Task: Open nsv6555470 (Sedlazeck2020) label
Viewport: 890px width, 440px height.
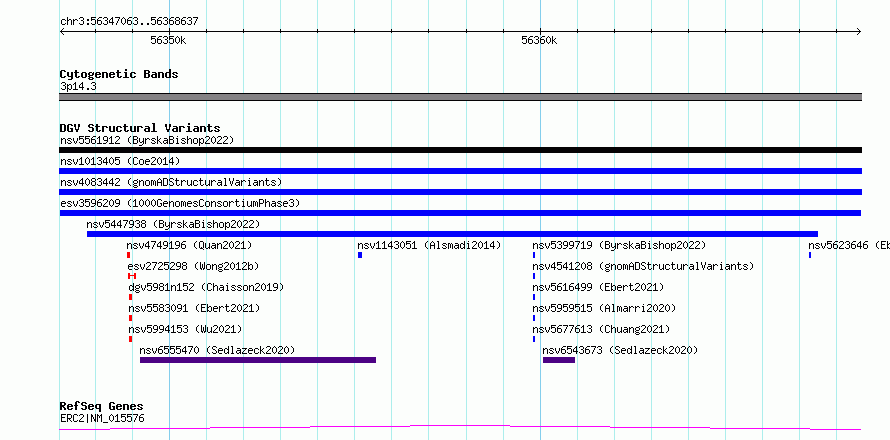Action: click(x=217, y=350)
